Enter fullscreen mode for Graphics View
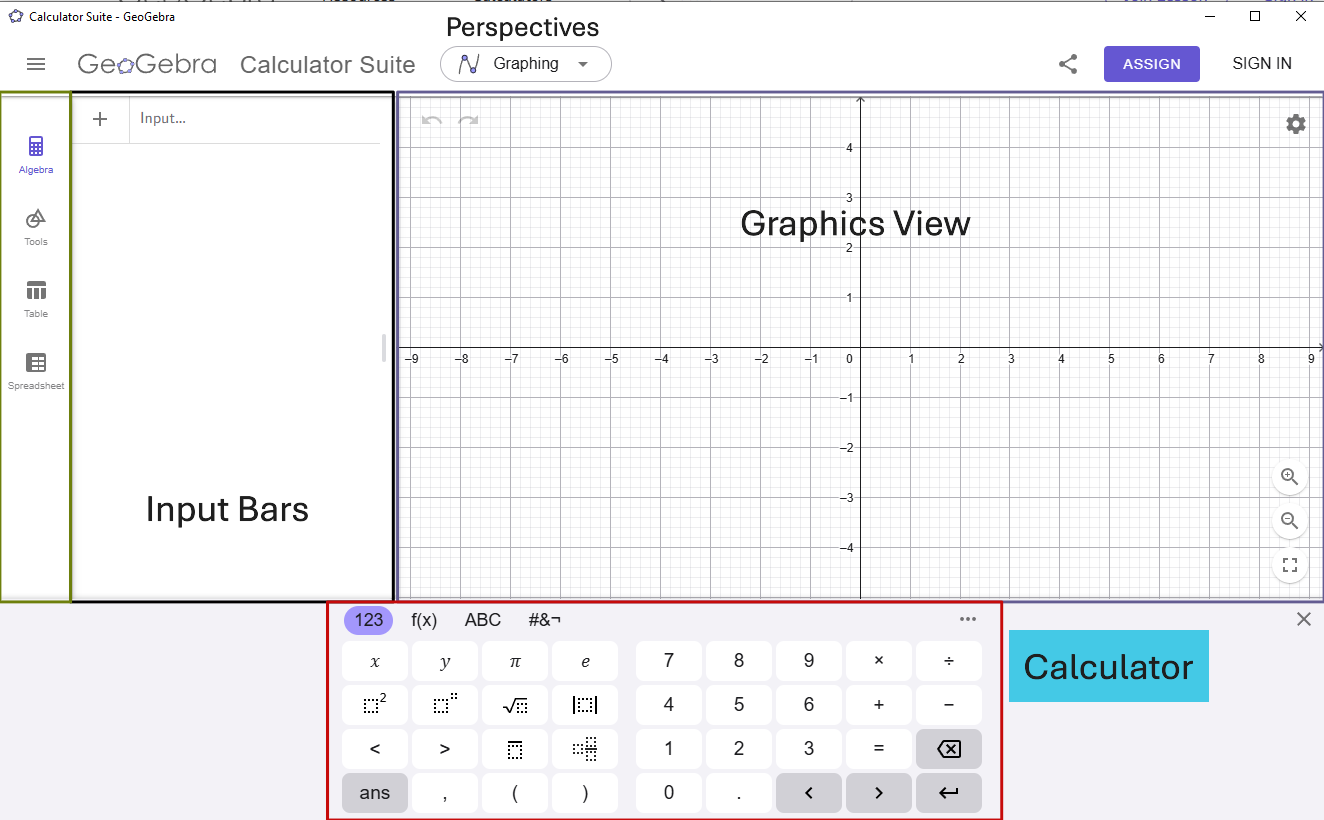The width and height of the screenshot is (1324, 820). 1289,565
